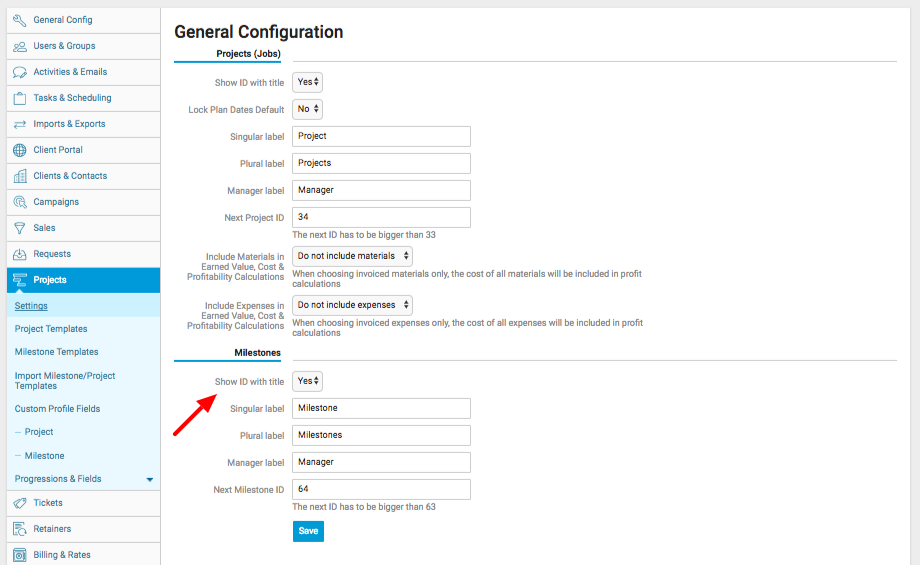Click the blue Save button
Image resolution: width=920 pixels, height=565 pixels.
pyautogui.click(x=308, y=531)
